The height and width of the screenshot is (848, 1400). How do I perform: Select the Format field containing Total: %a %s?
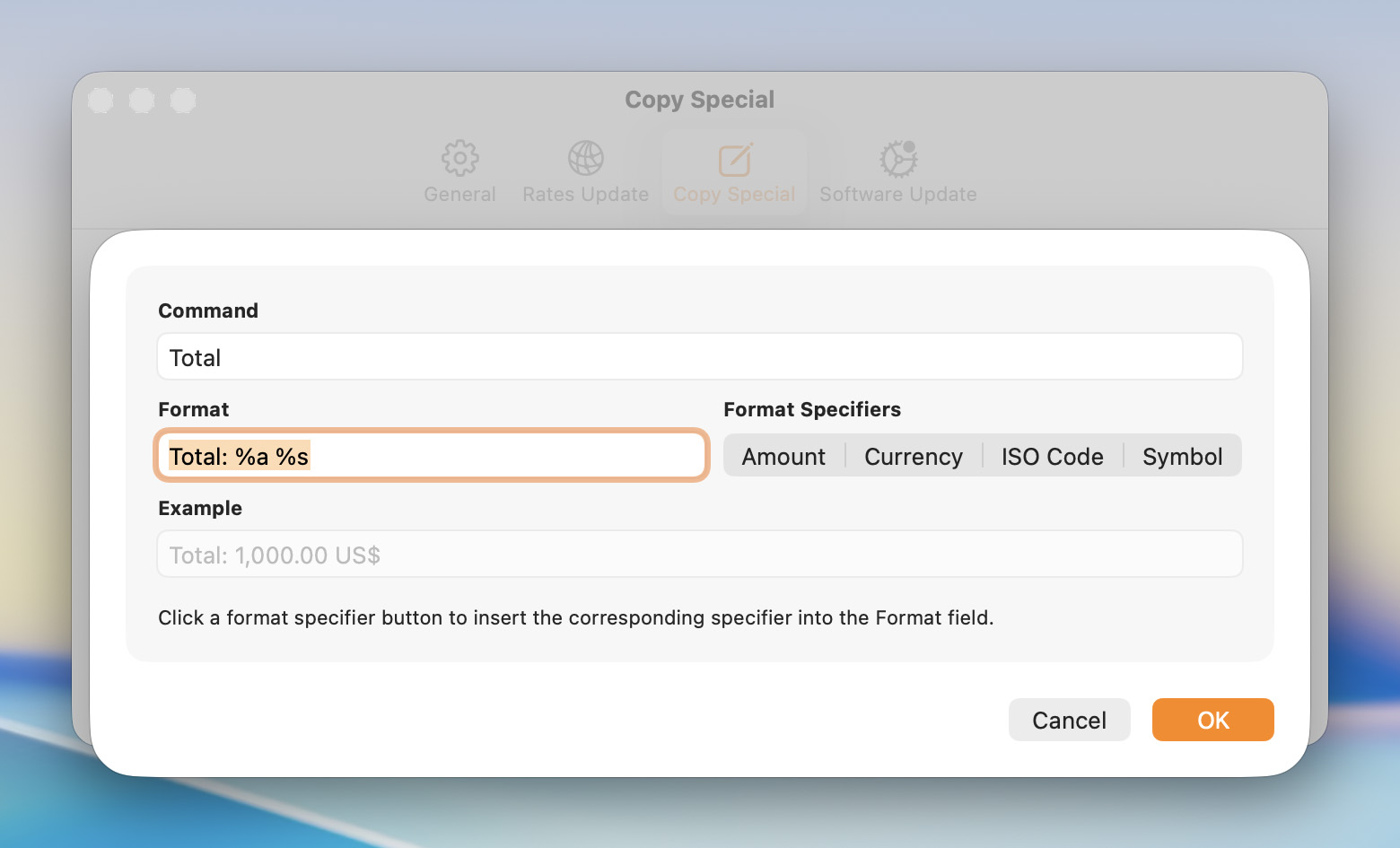point(431,455)
